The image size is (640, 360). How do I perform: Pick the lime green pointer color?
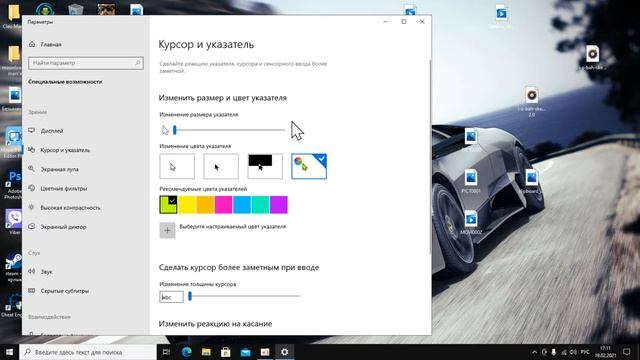(168, 205)
